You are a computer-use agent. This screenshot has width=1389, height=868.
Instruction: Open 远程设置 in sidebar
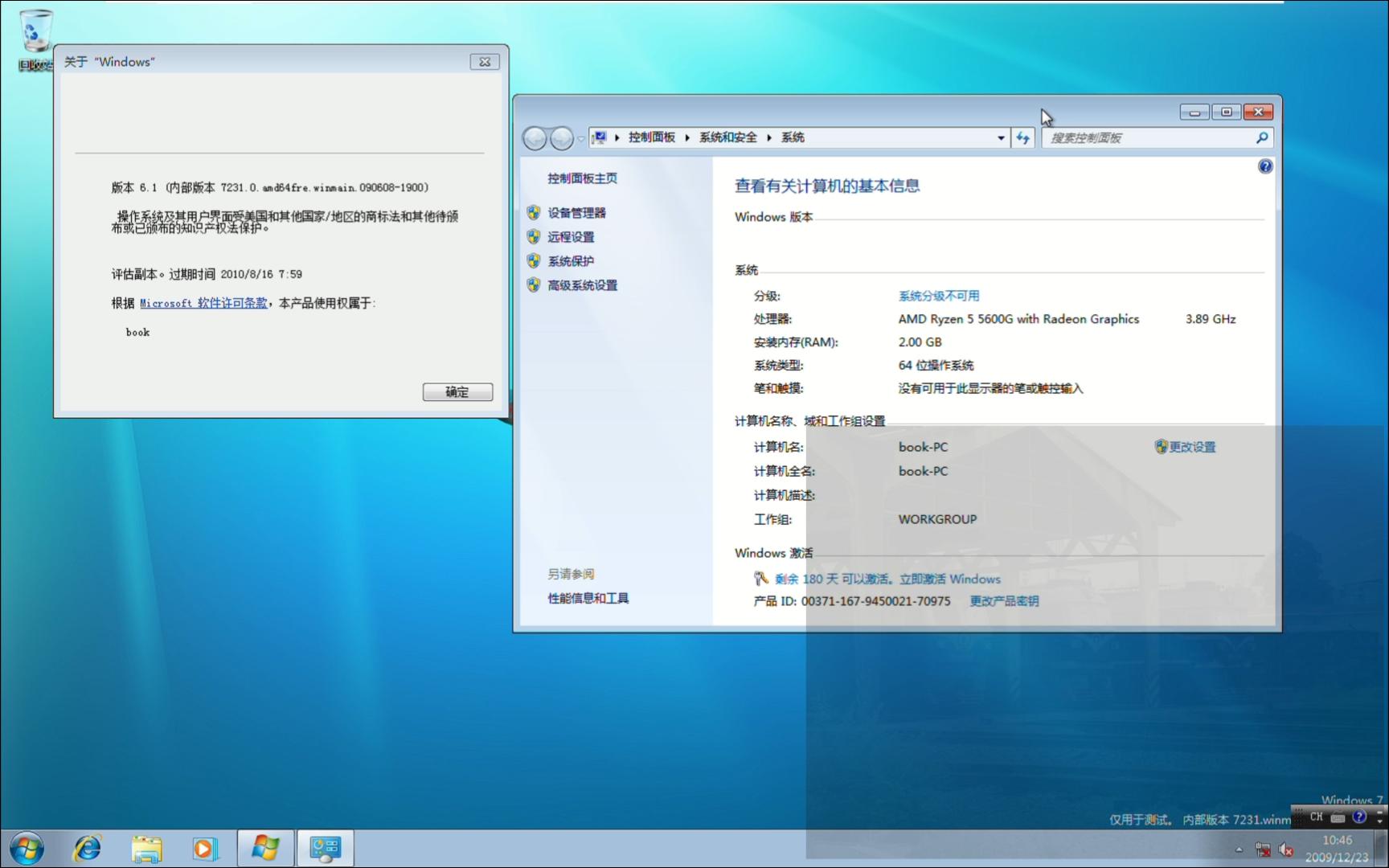571,237
